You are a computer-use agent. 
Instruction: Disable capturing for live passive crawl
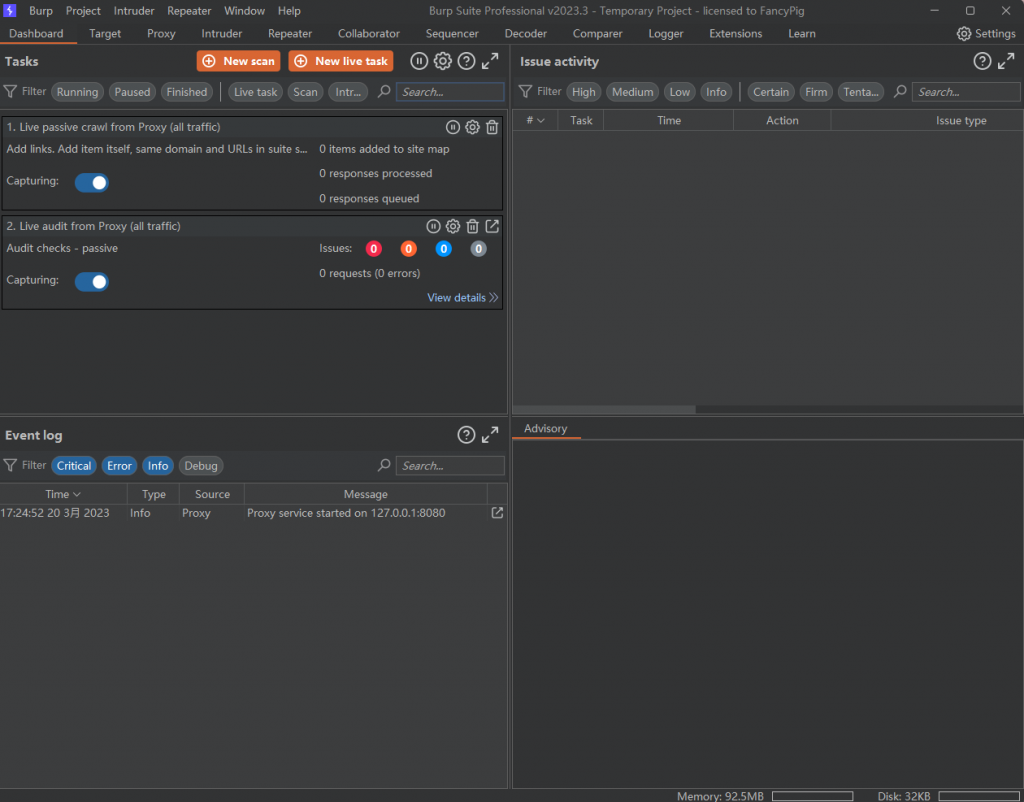92,182
